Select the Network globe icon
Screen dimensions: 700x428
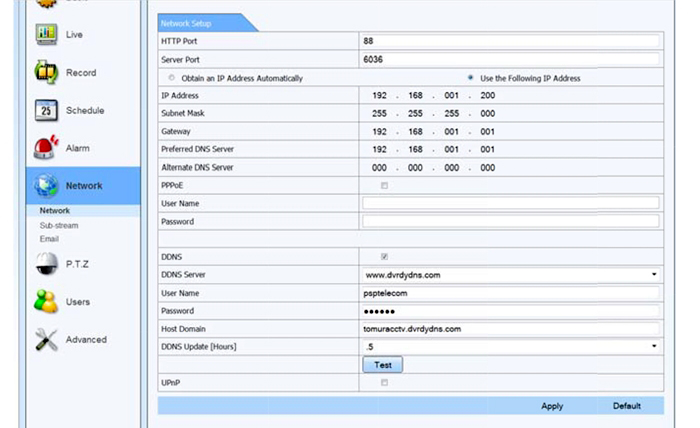[x=46, y=185]
